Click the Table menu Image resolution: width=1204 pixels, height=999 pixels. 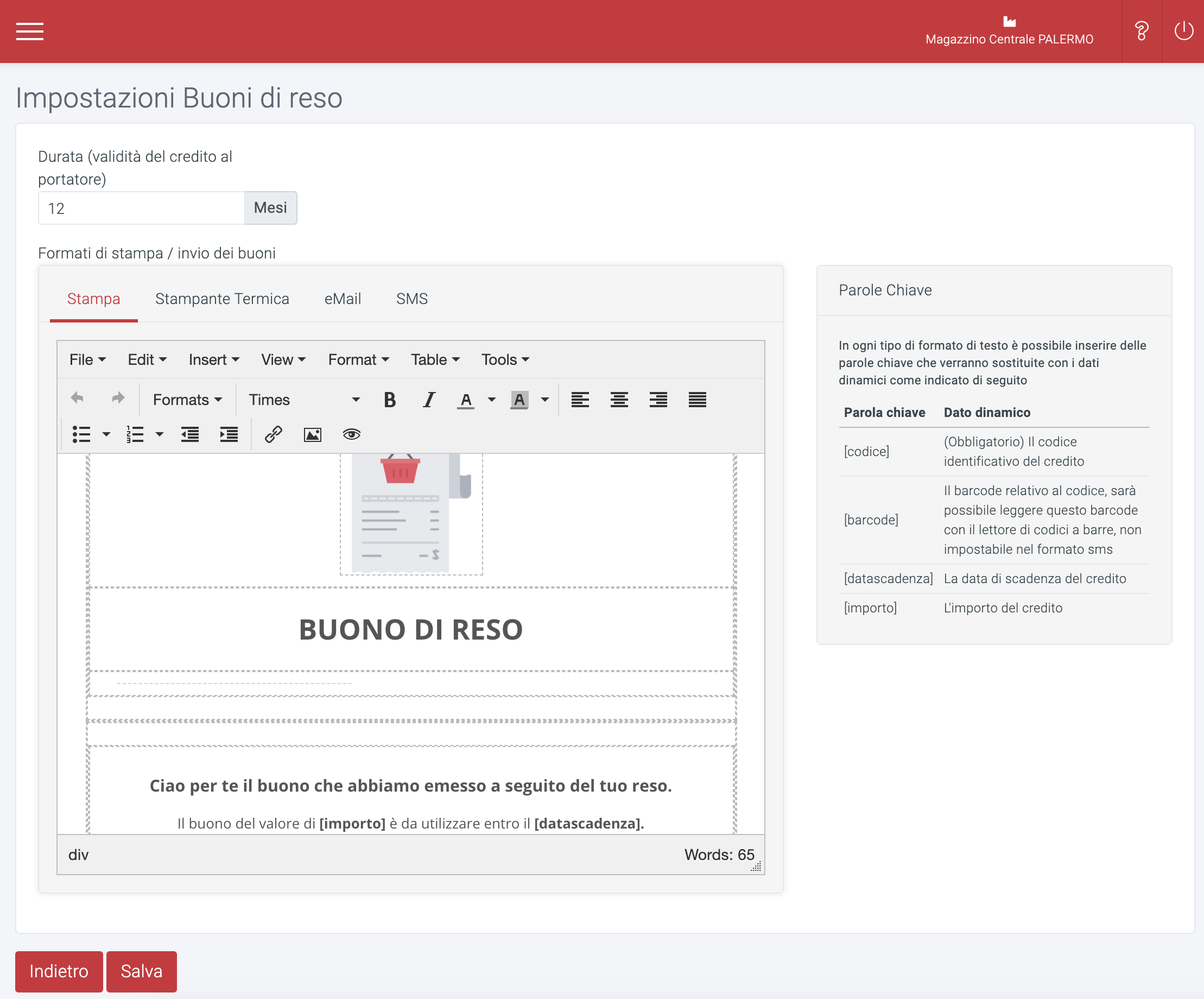coord(435,359)
